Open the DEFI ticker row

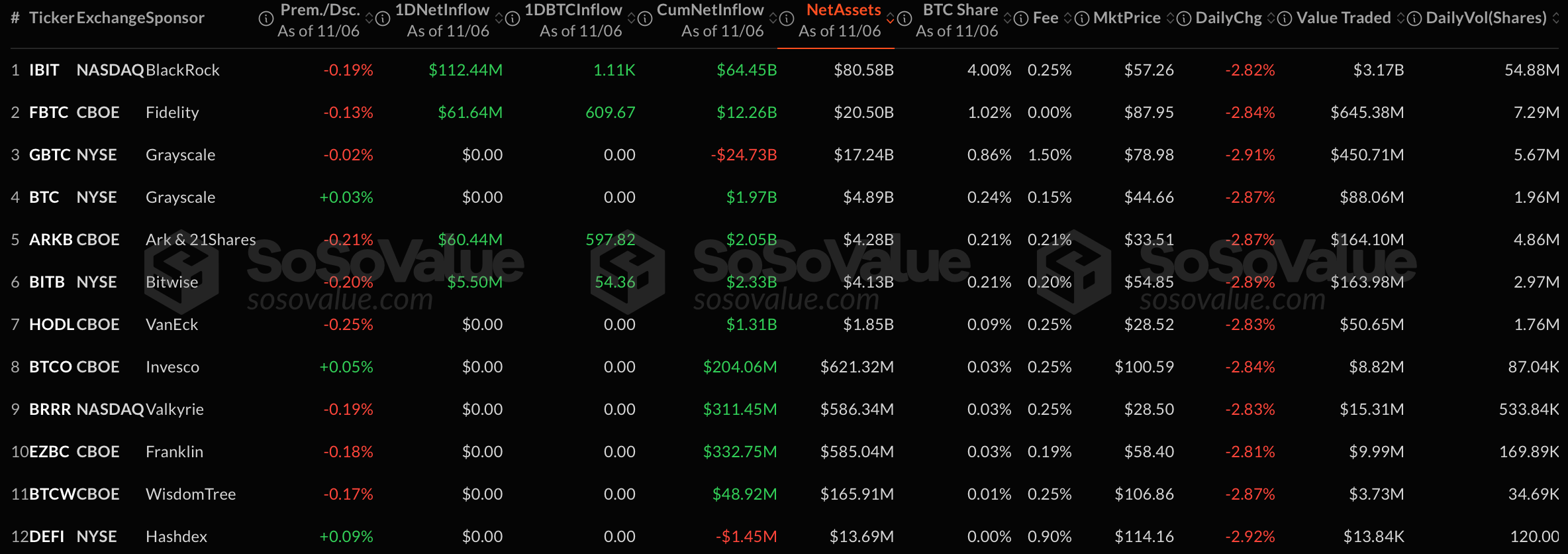click(46, 536)
